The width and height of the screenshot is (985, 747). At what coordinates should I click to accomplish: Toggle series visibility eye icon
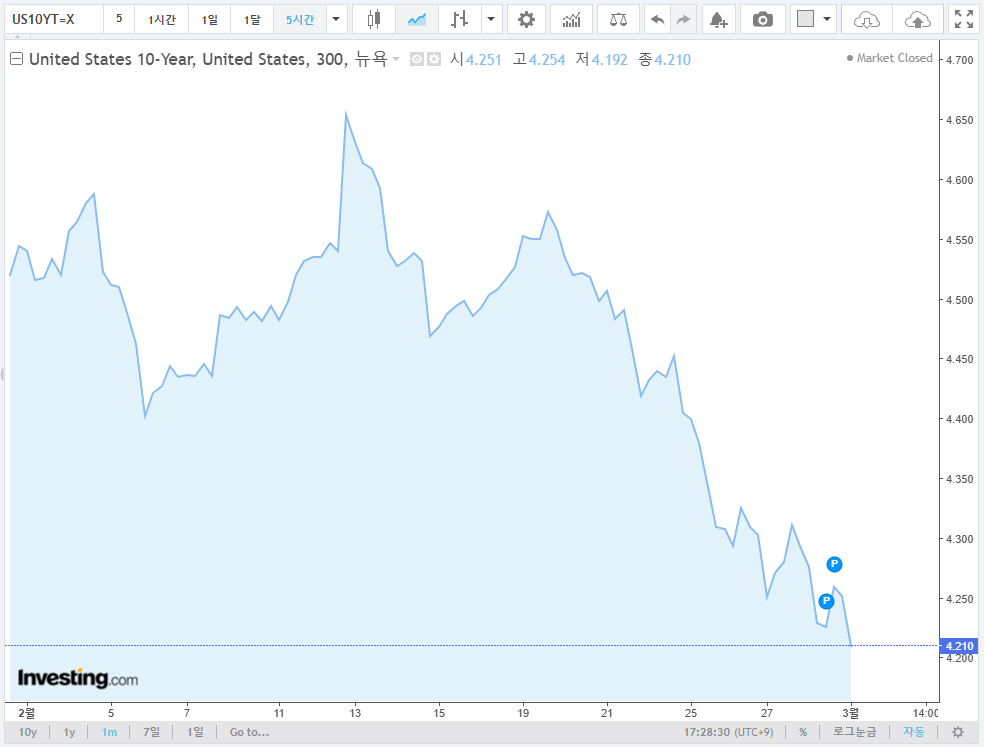click(x=416, y=60)
